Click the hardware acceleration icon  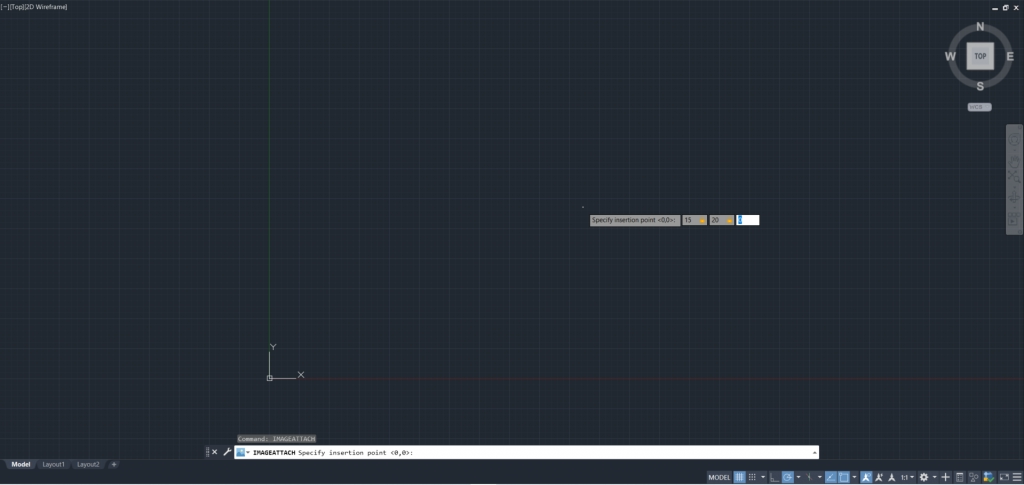pos(989,477)
